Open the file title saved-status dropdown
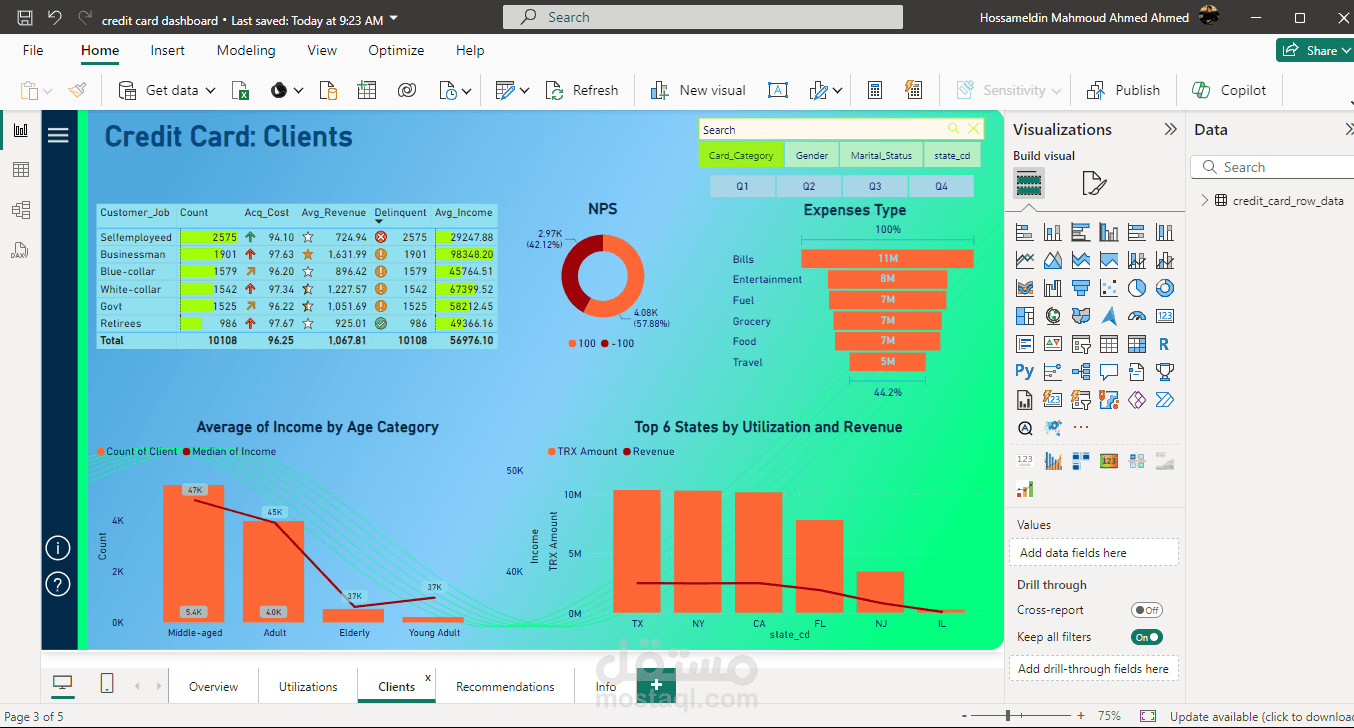Viewport: 1354px width, 728px height. [x=394, y=19]
